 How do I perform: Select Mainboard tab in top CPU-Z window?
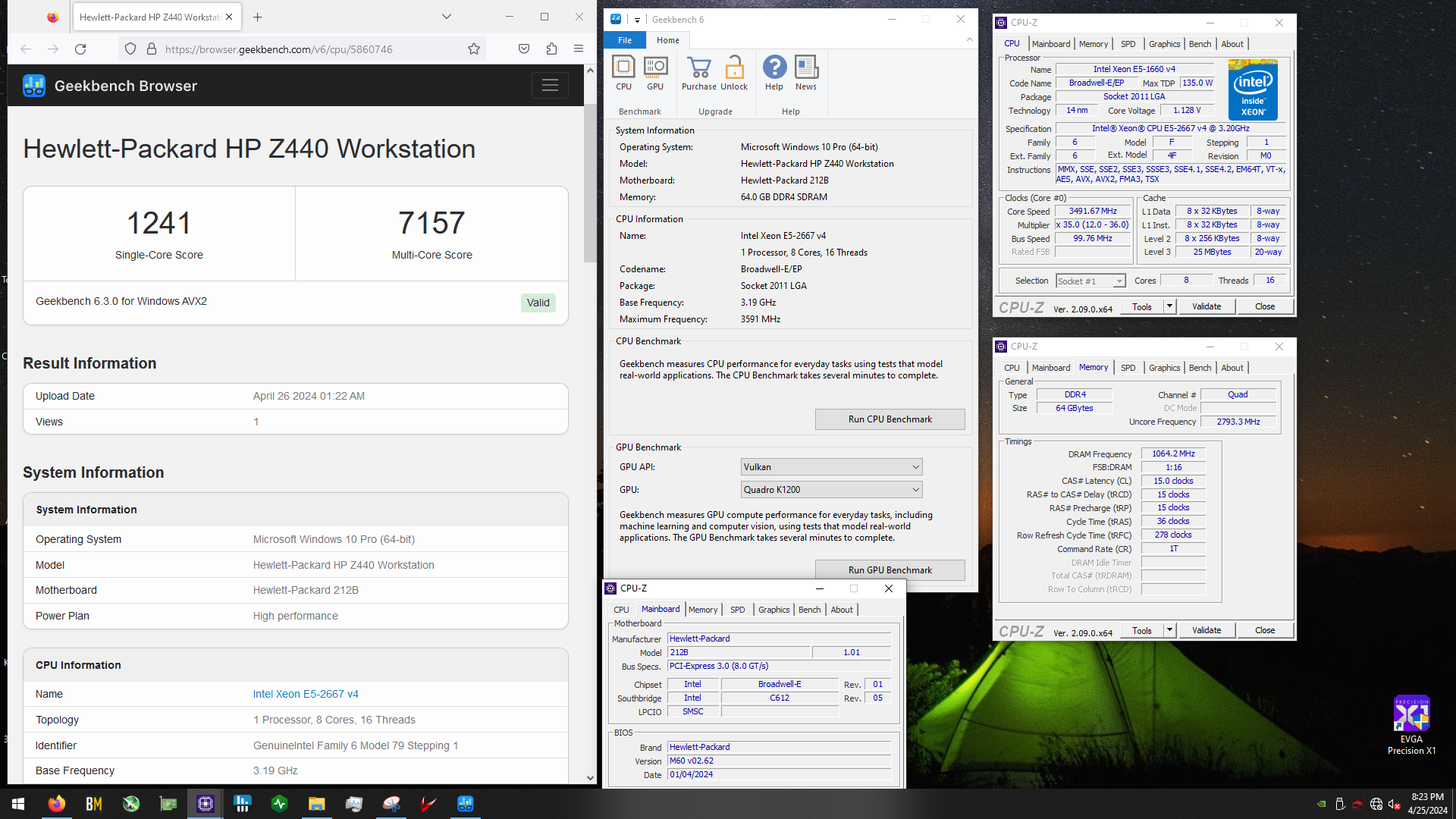[x=1051, y=44]
